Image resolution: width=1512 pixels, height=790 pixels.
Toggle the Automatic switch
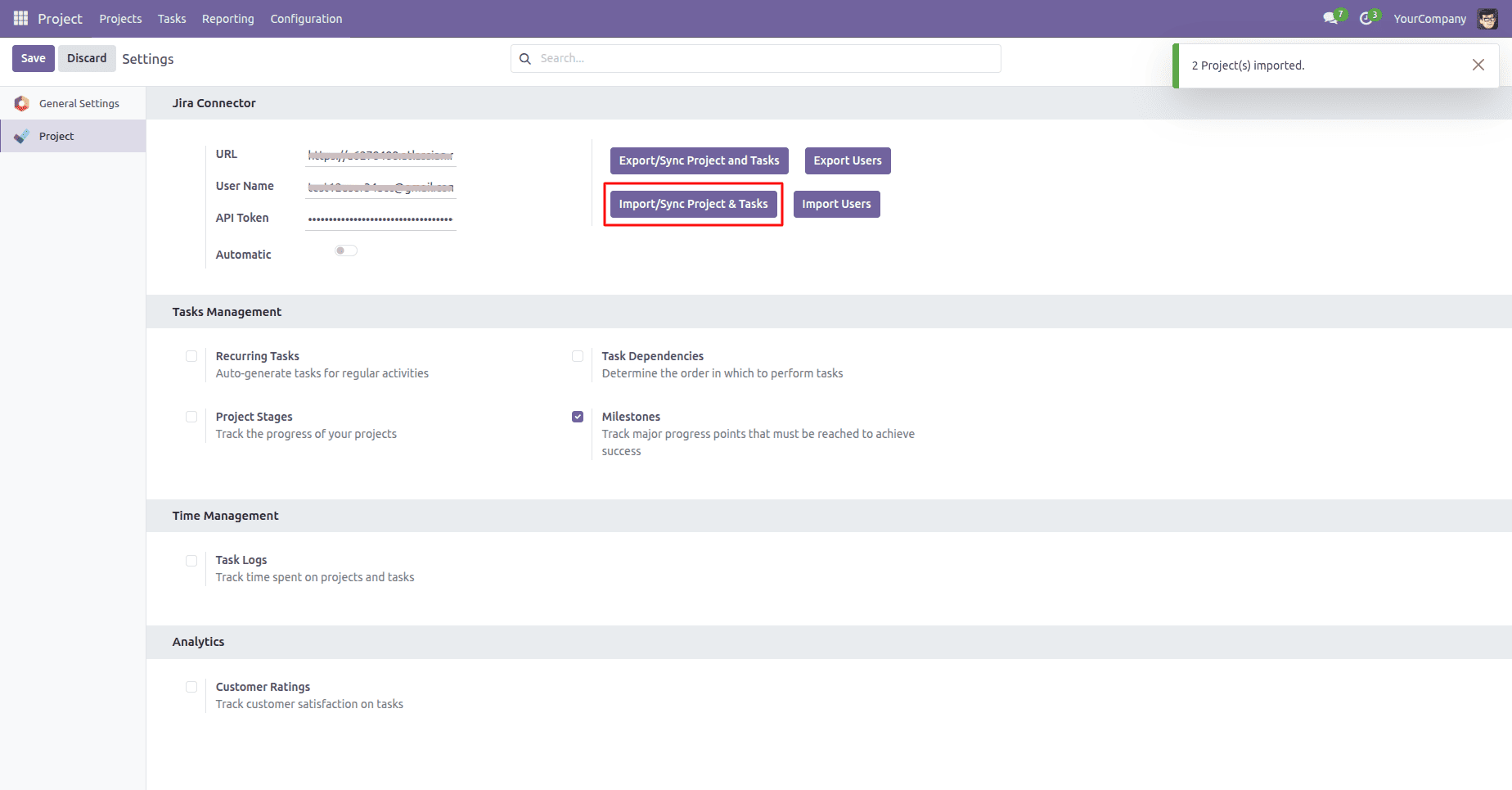click(346, 251)
